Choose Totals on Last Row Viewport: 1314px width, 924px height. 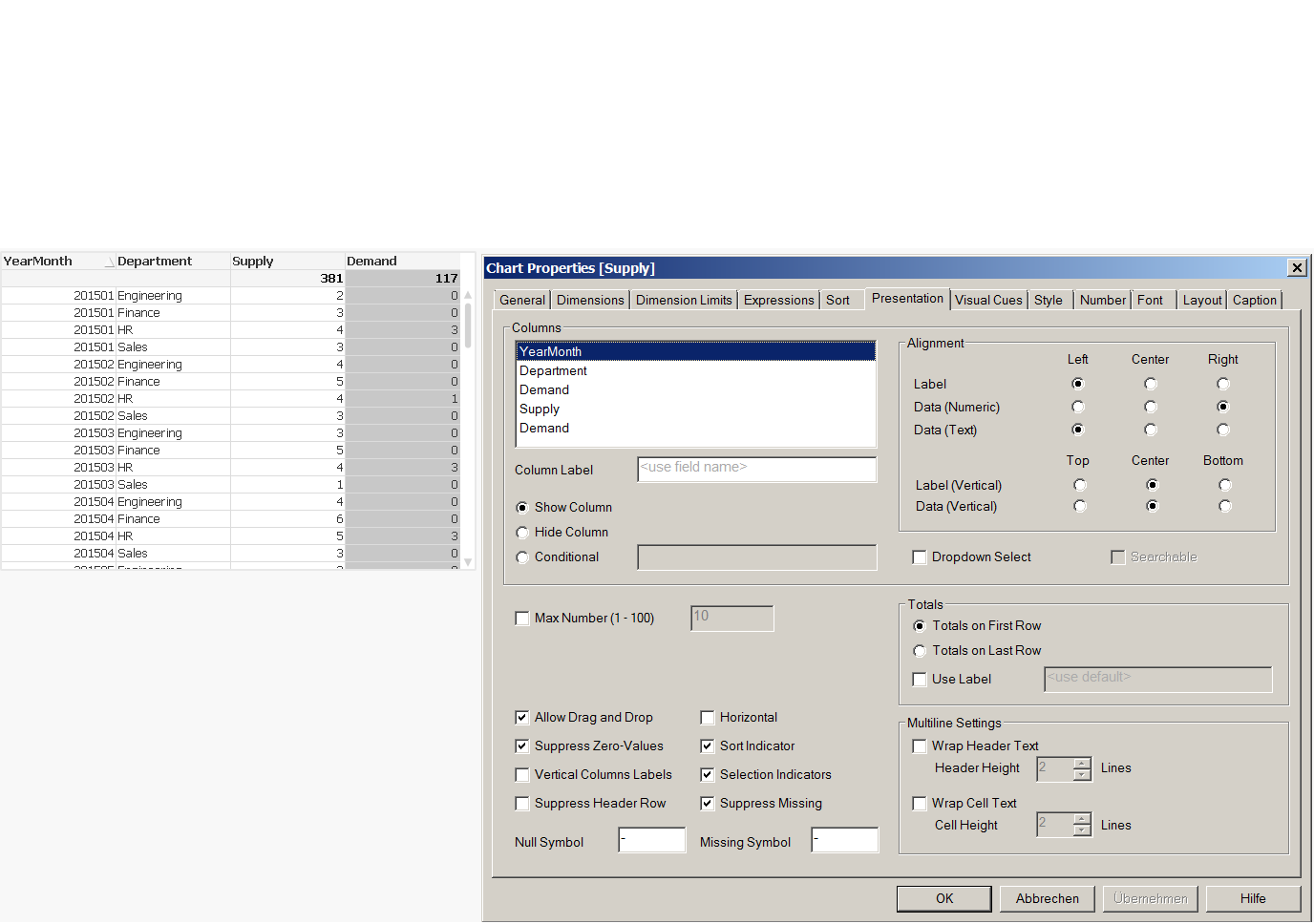point(920,651)
